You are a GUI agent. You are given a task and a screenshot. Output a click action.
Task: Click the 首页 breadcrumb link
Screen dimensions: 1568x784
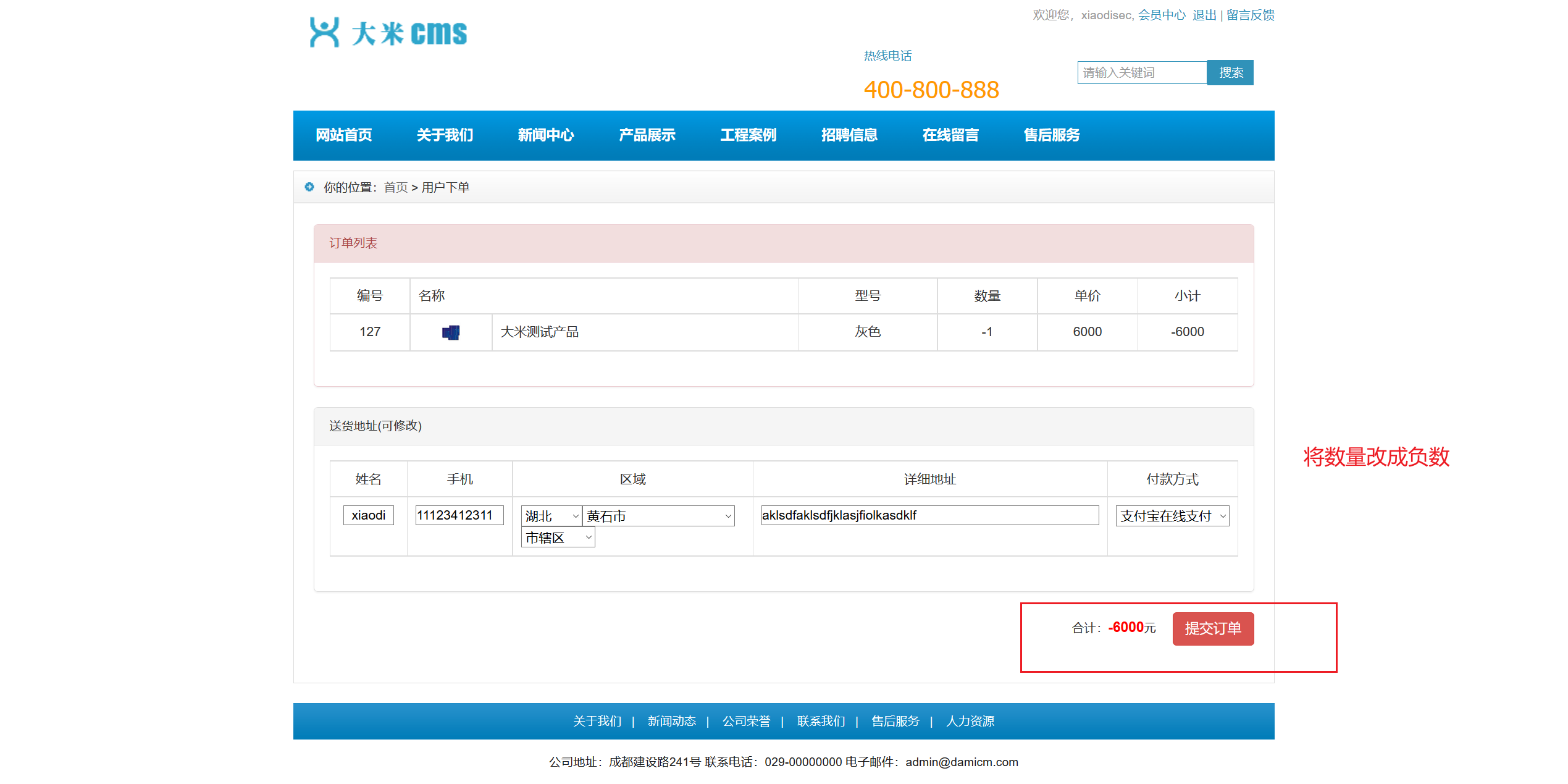click(395, 187)
